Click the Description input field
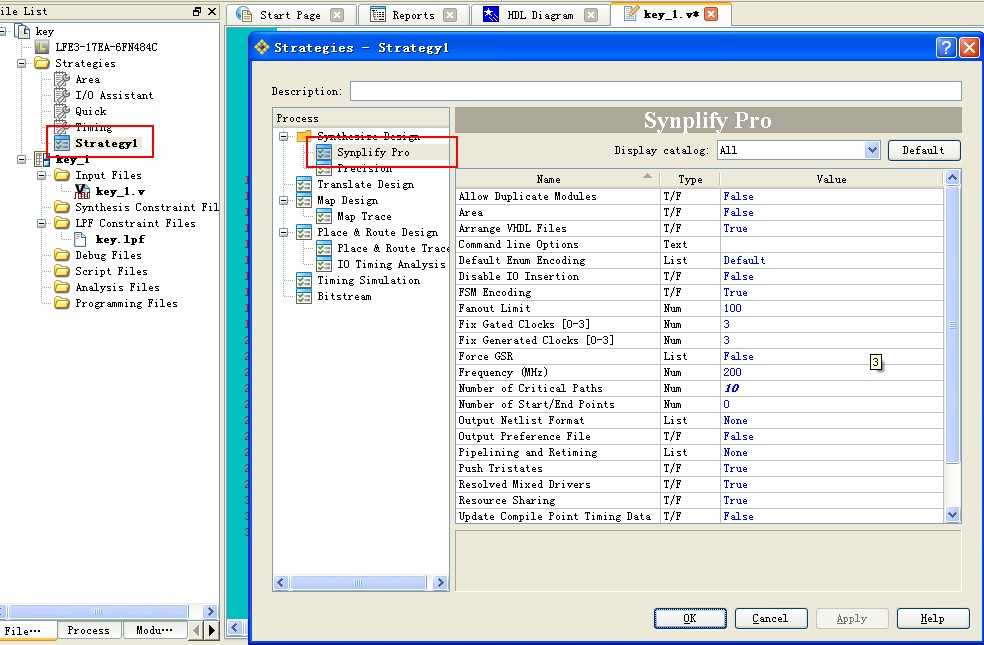The width and height of the screenshot is (984, 645). (x=655, y=91)
